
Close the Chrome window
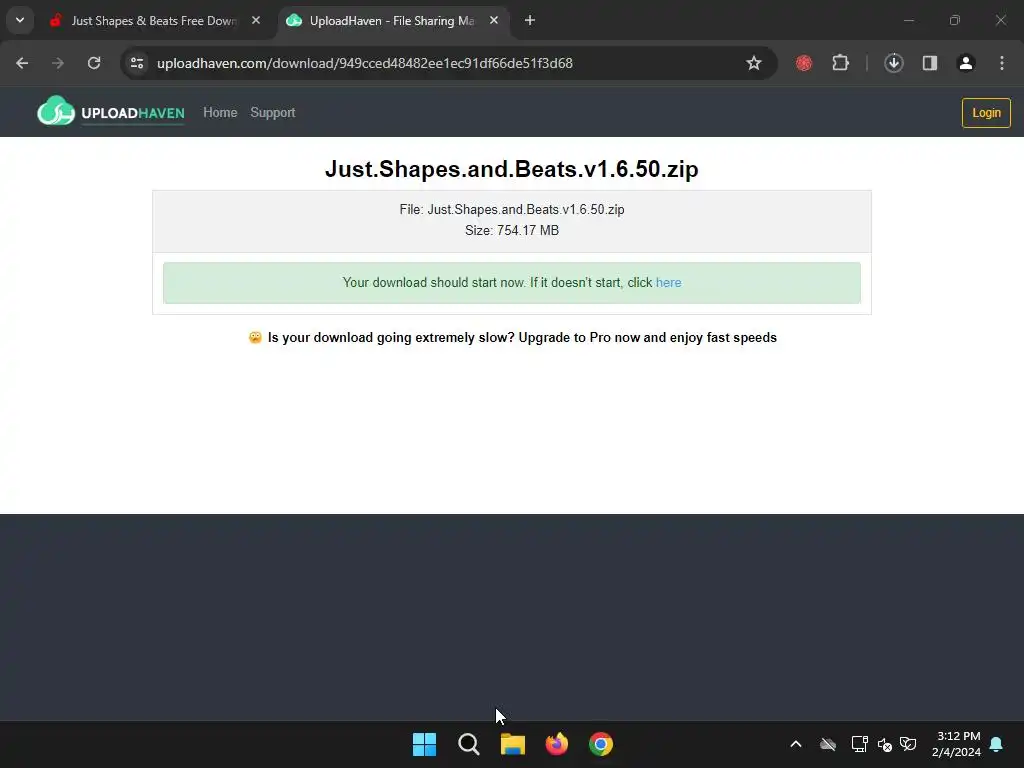1000,21
